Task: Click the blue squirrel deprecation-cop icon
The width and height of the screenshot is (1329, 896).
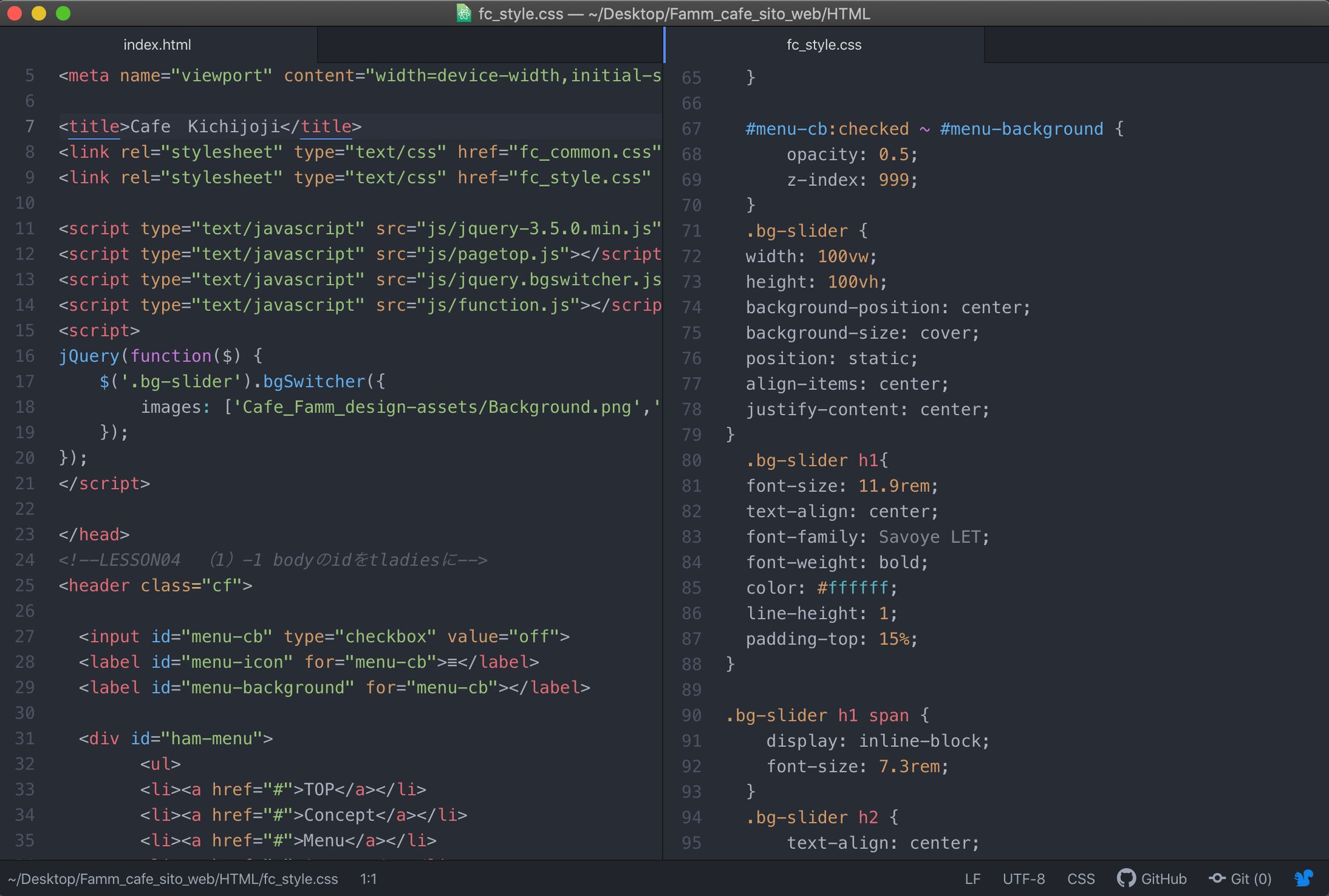Action: click(x=1303, y=878)
